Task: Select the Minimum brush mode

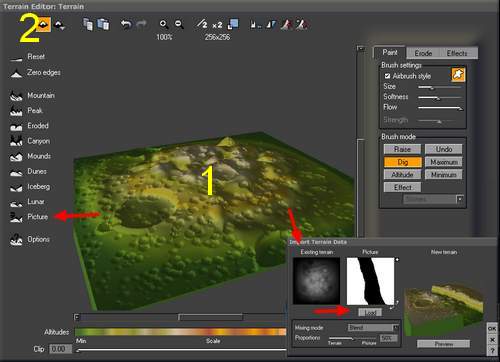Action: tap(444, 175)
